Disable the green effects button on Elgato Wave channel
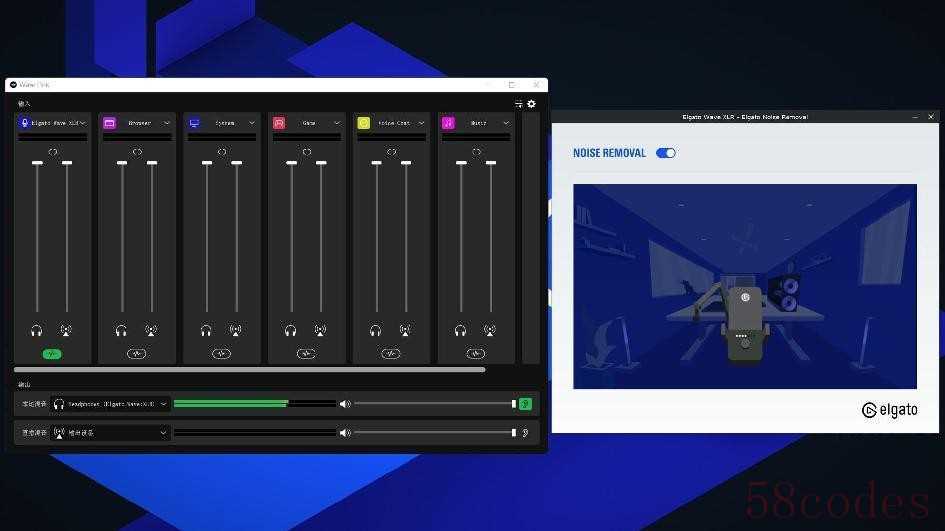 52,354
